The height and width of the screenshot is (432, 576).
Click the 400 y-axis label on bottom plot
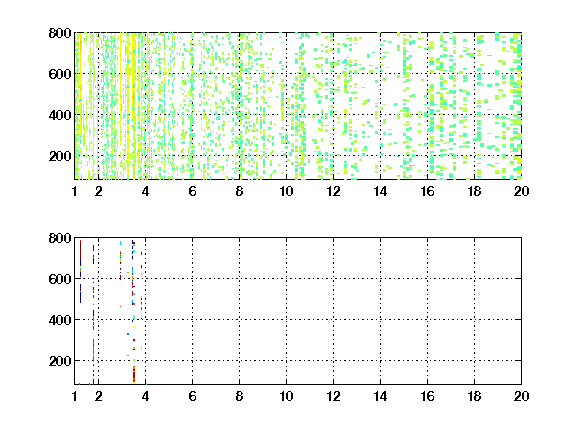[x=60, y=320]
